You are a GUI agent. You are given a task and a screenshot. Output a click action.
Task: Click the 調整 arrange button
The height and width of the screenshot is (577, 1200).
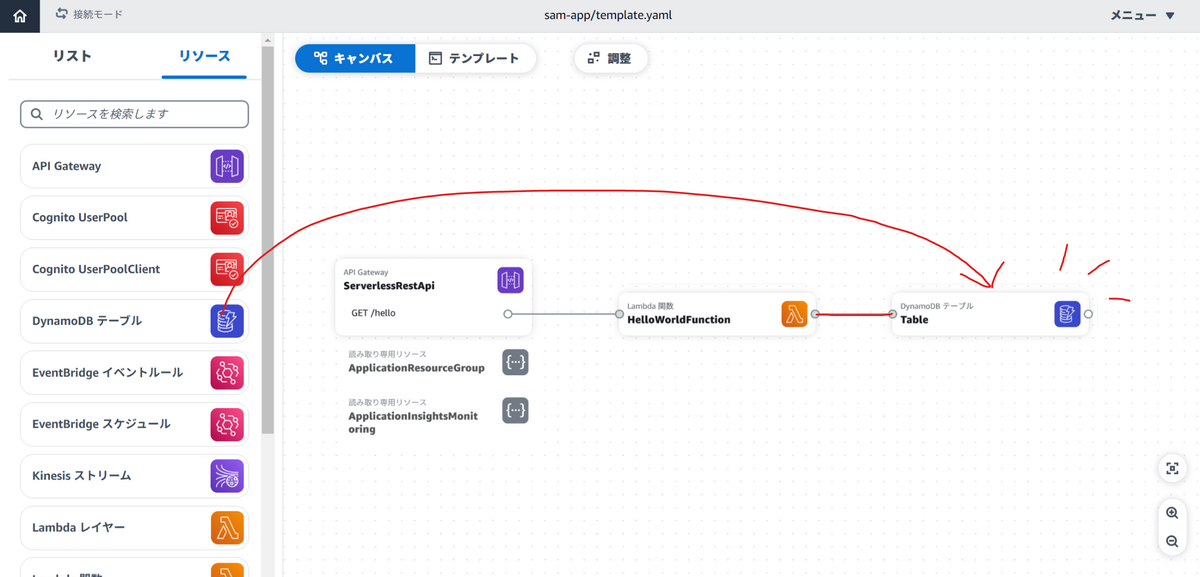click(x=610, y=58)
